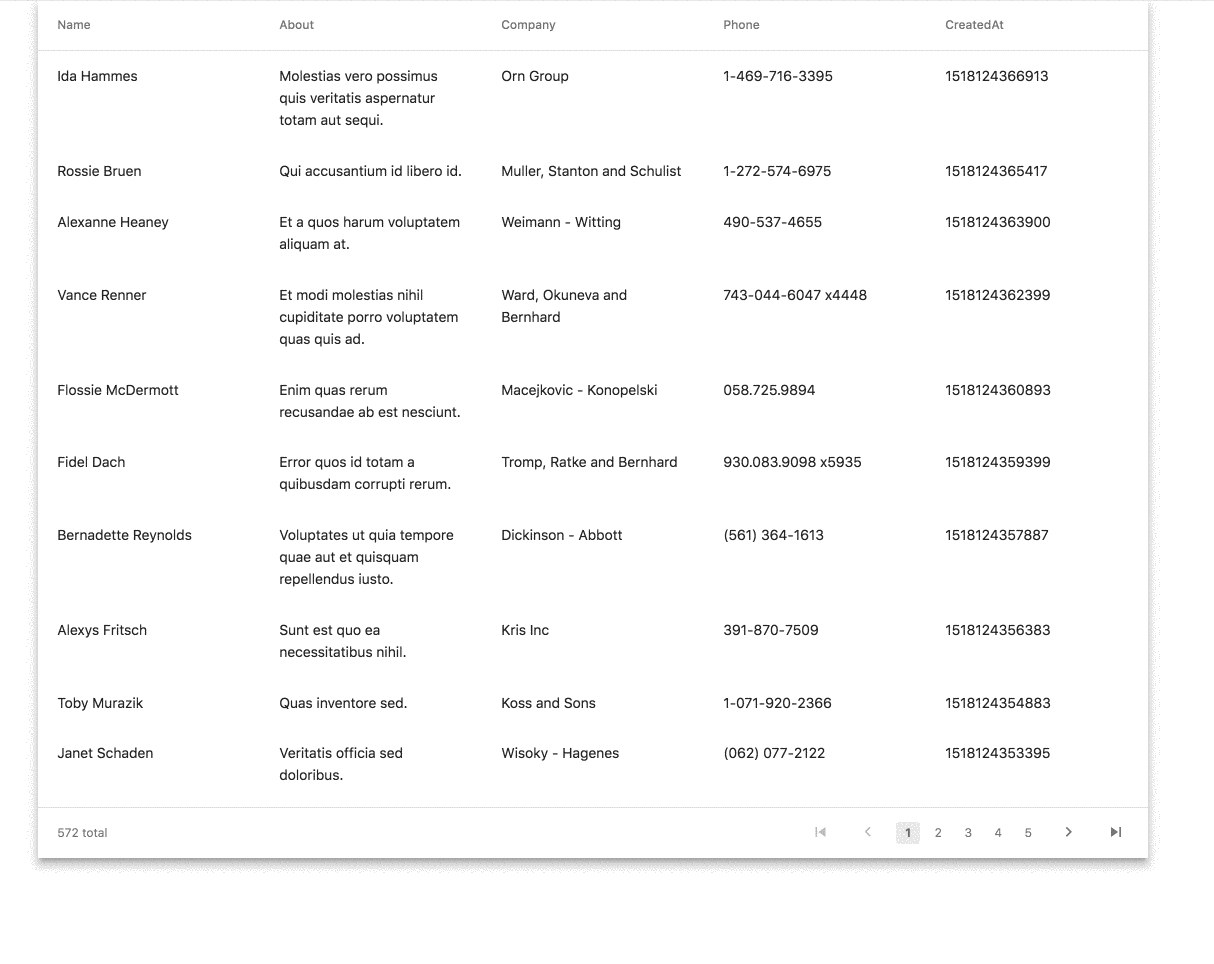The width and height of the screenshot is (1214, 964).
Task: Click CreatedAt value 1518124362399
Action: (x=998, y=295)
